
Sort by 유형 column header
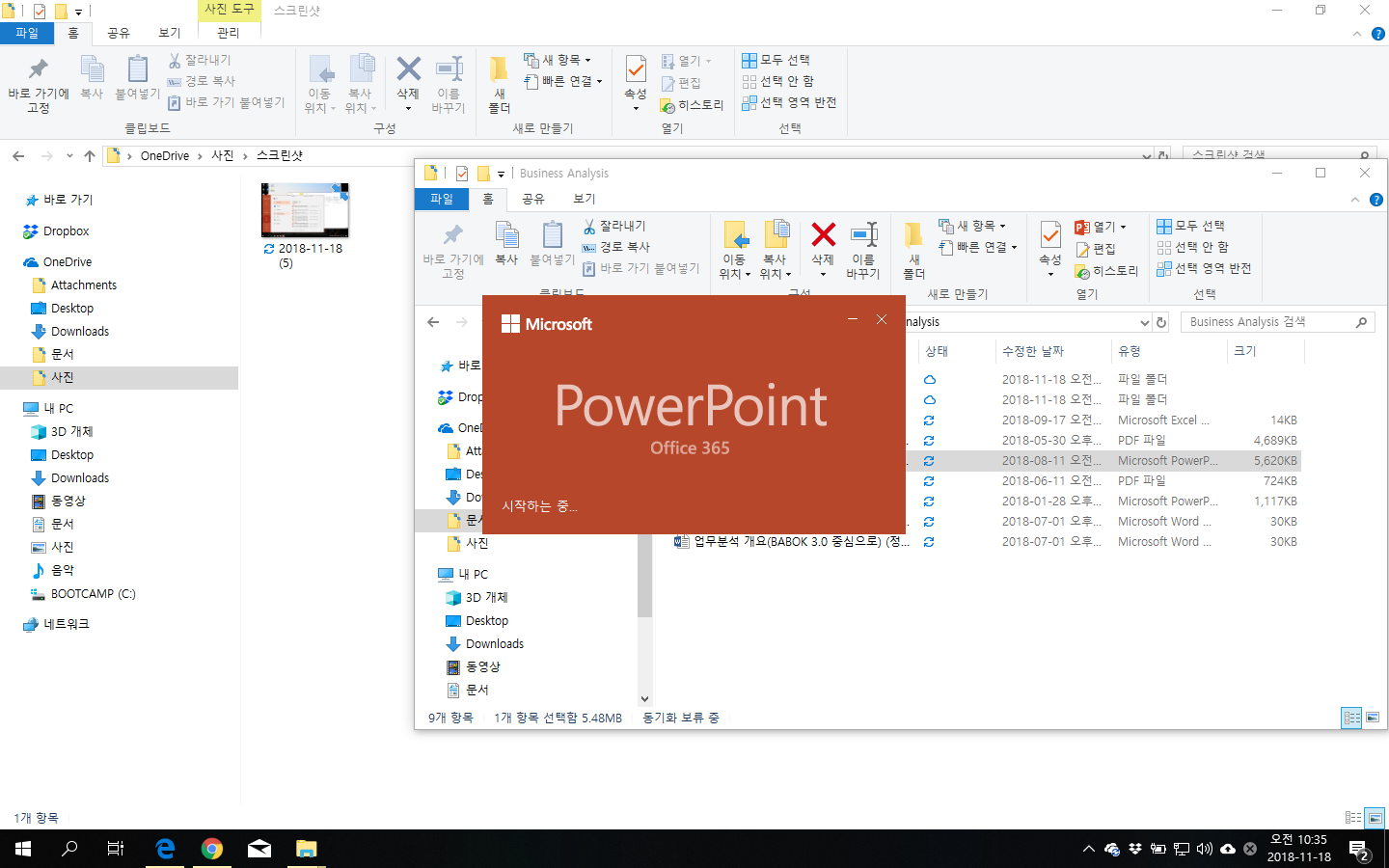1167,351
